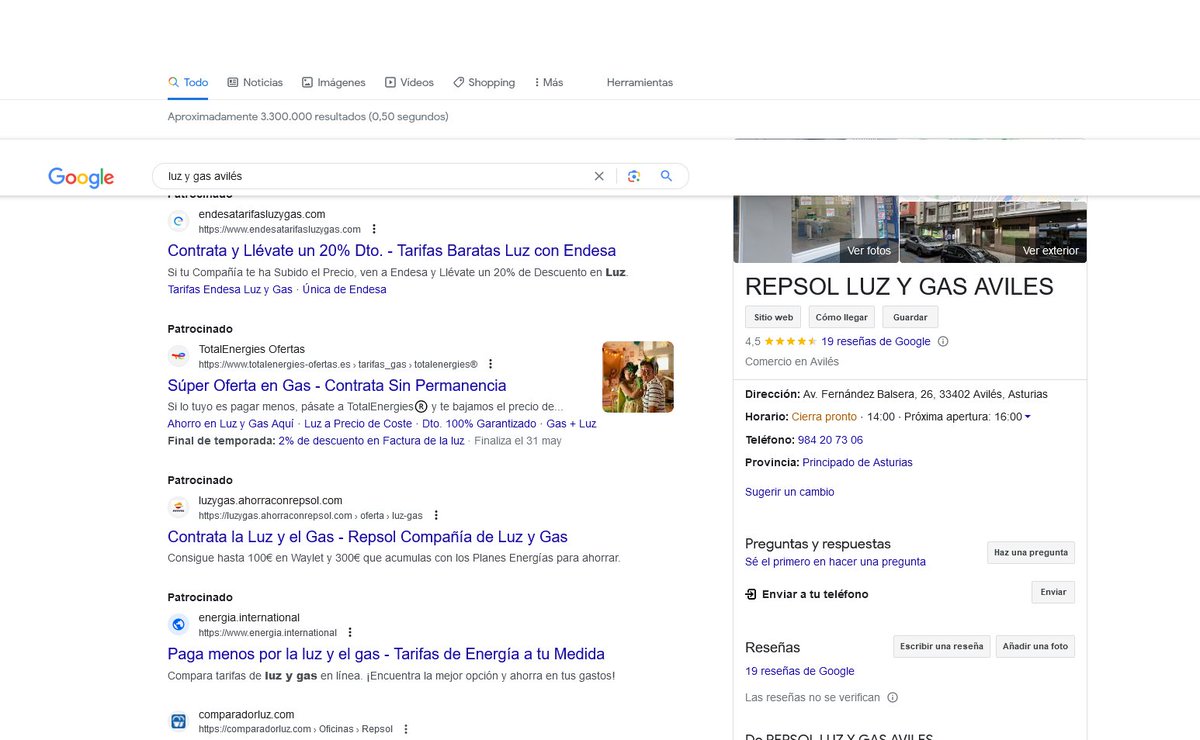The height and width of the screenshot is (740, 1200).
Task: Click the Repsol favicon on luzygas result
Action: tap(178, 507)
